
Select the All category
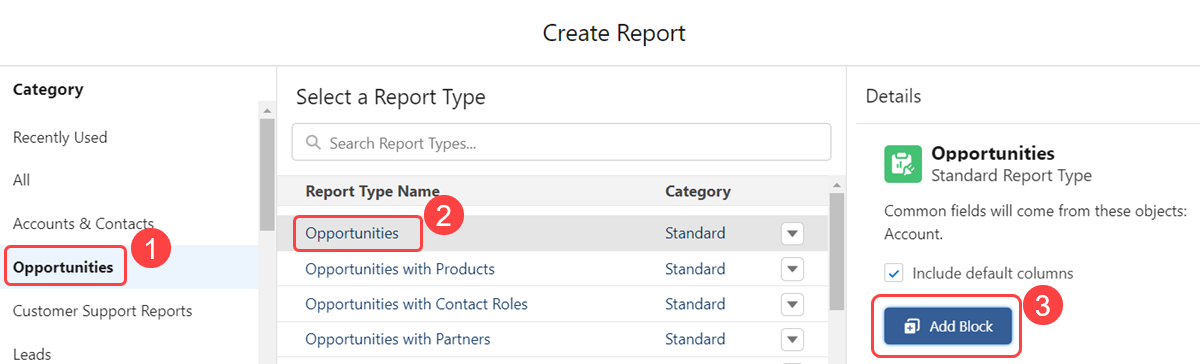21,180
